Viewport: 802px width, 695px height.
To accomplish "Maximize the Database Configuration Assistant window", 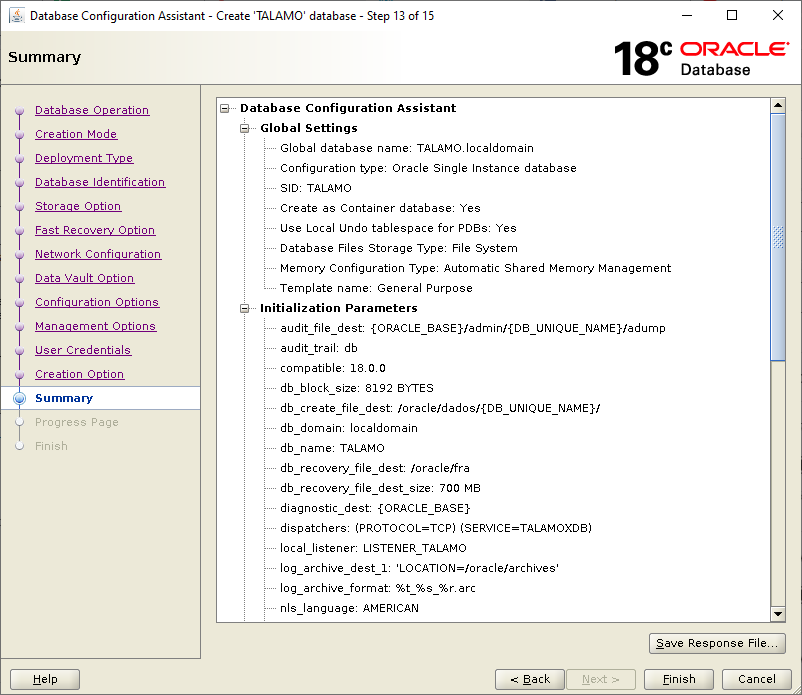I will click(x=732, y=15).
